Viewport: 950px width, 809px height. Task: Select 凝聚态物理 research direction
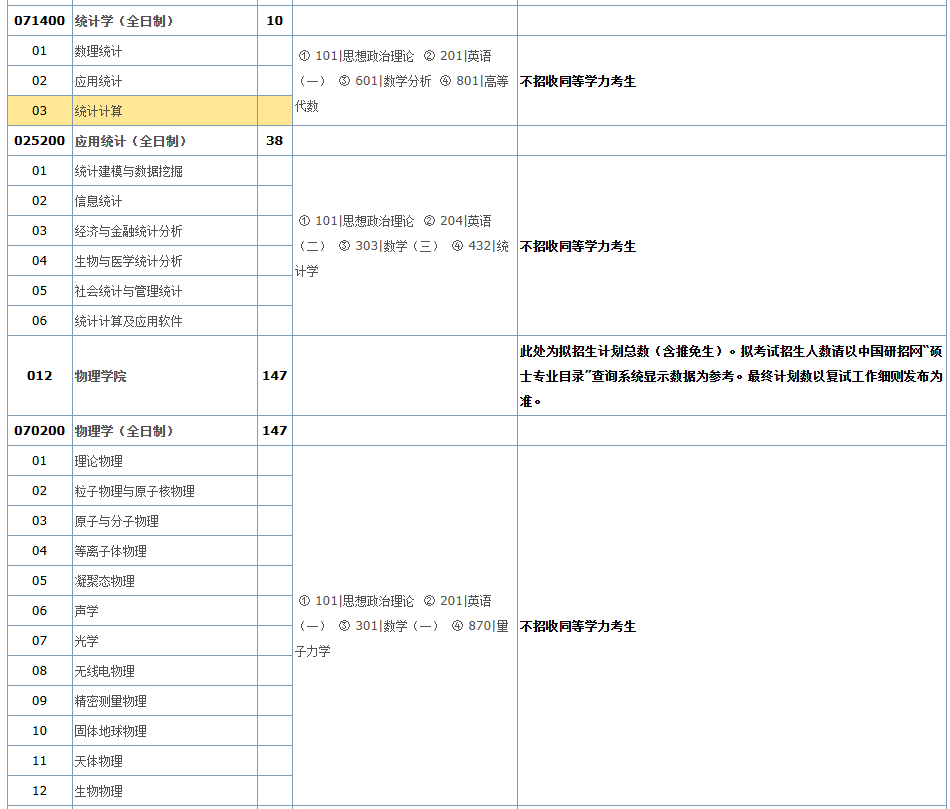click(104, 581)
